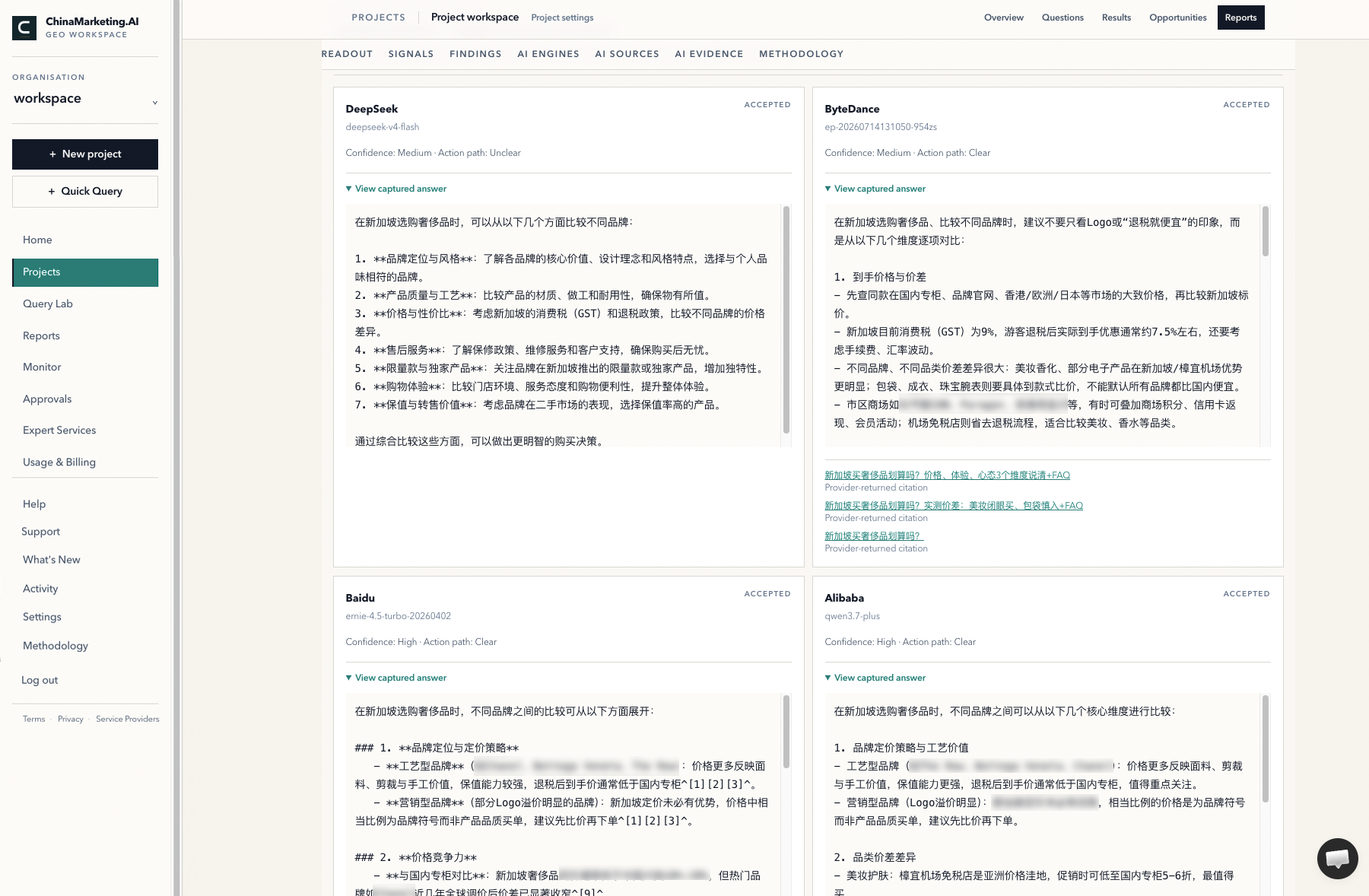The width and height of the screenshot is (1369, 896).
Task: Collapse ByteDance View captured answer
Action: 875,189
